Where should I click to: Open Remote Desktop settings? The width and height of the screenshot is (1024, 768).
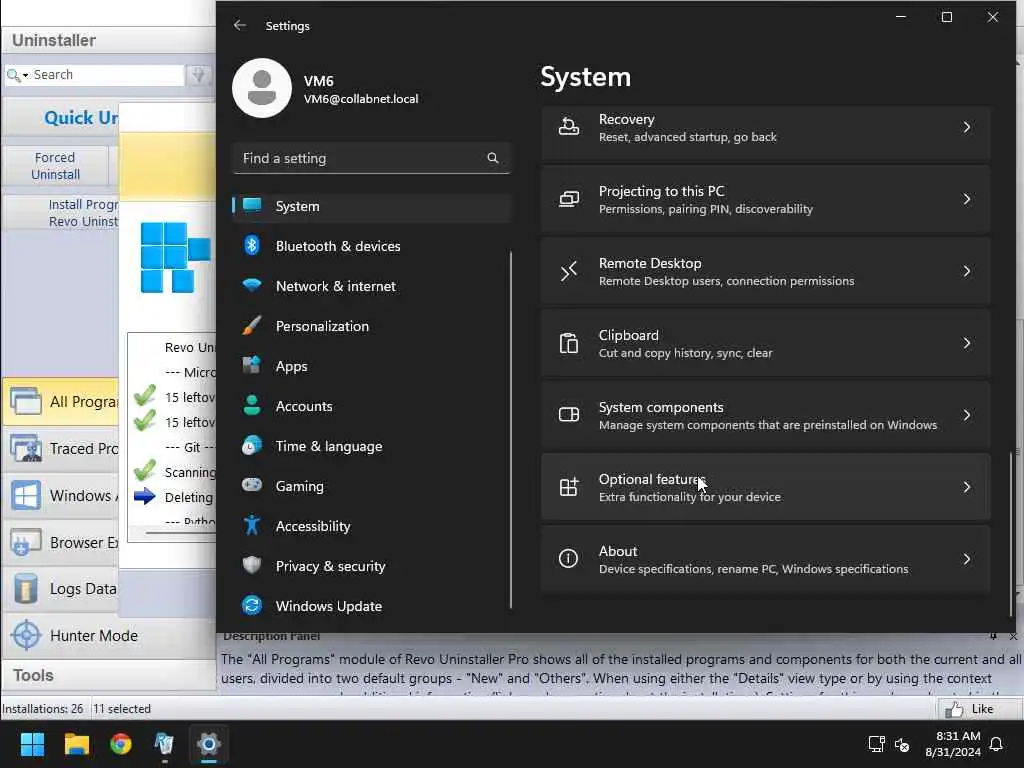765,271
